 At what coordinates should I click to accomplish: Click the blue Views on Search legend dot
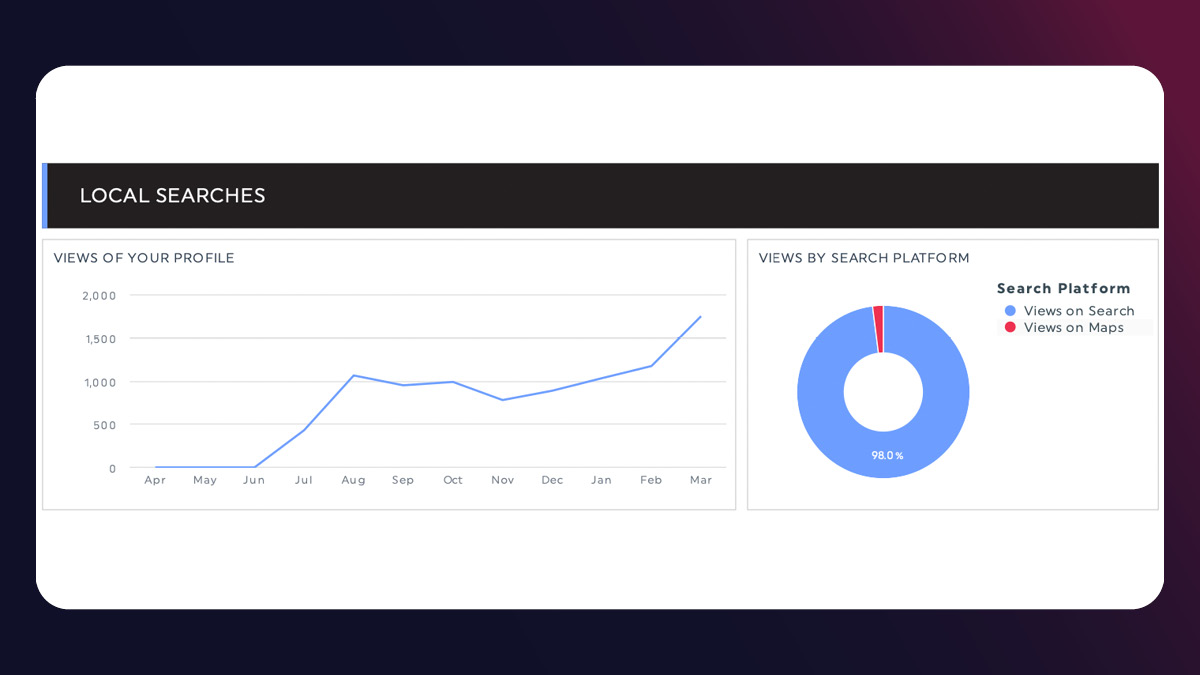tap(1010, 311)
